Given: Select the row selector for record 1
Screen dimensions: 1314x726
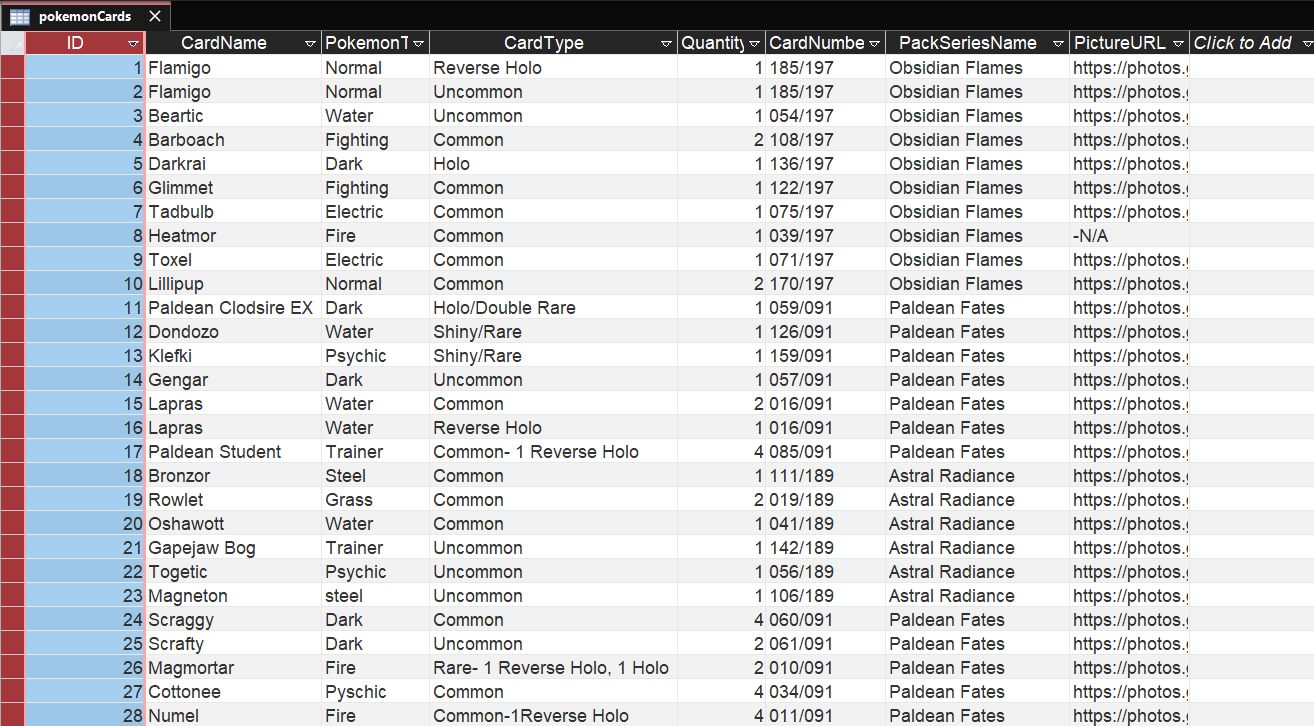Looking at the screenshot, I should [x=12, y=68].
